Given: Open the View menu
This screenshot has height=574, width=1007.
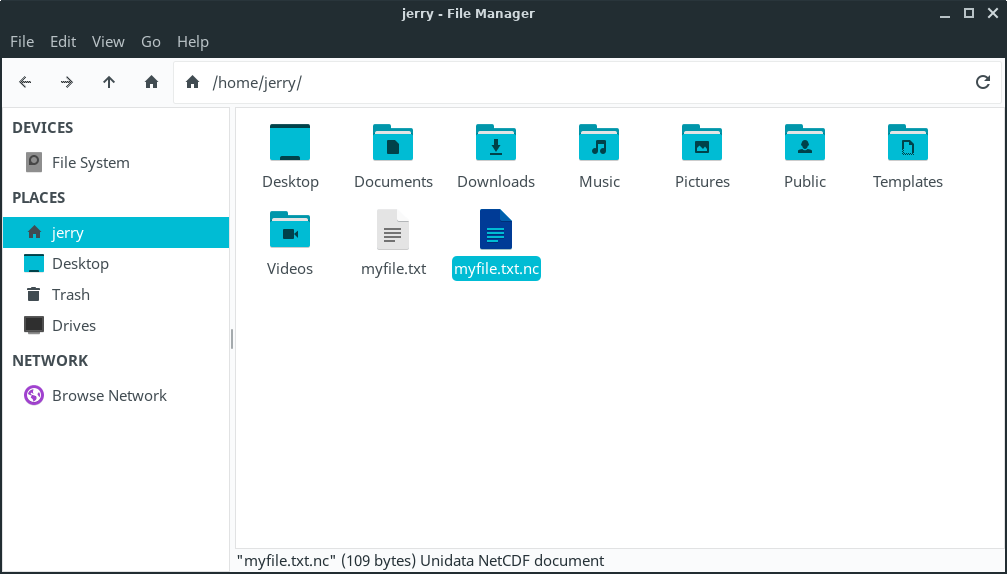Looking at the screenshot, I should 108,41.
